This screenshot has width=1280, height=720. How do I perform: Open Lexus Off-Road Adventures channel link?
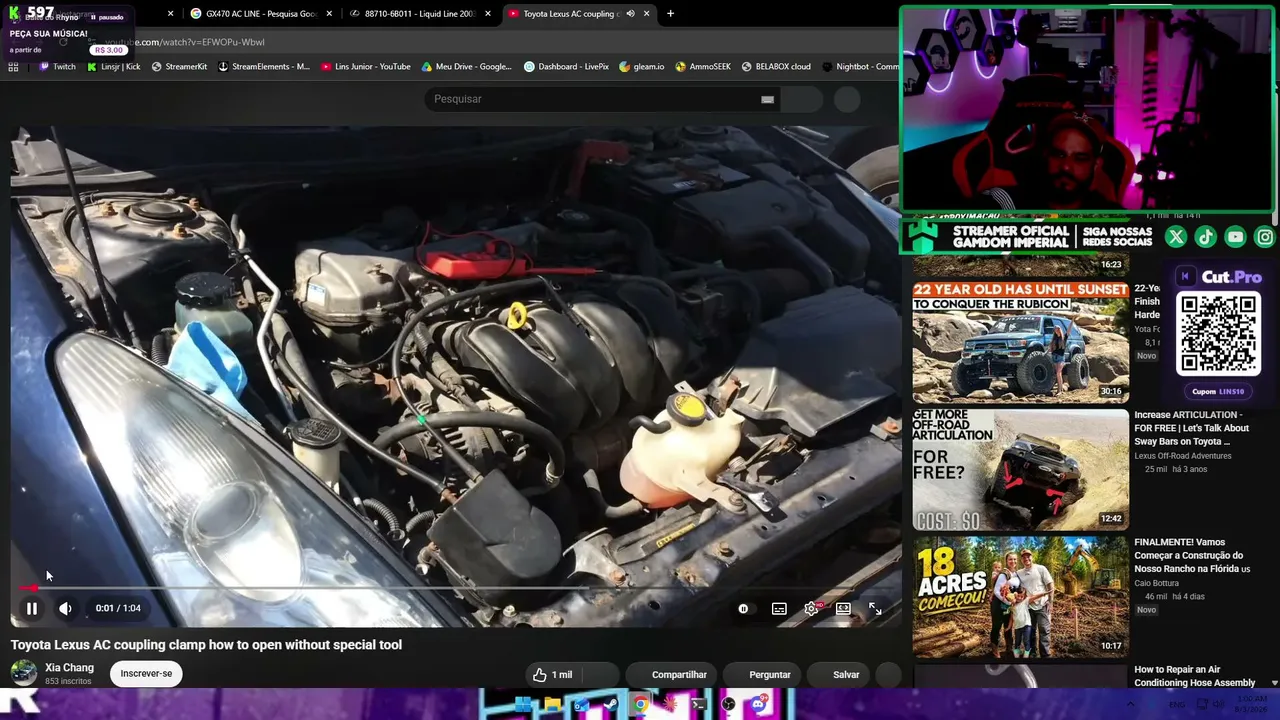[x=1183, y=456]
